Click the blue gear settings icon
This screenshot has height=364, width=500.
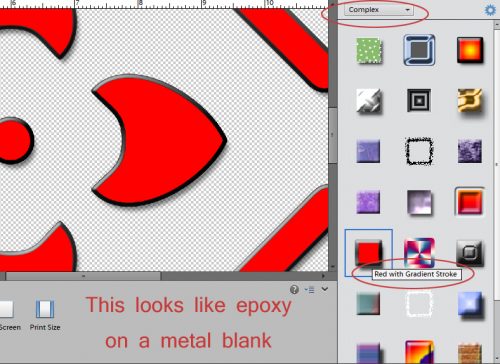[490, 10]
